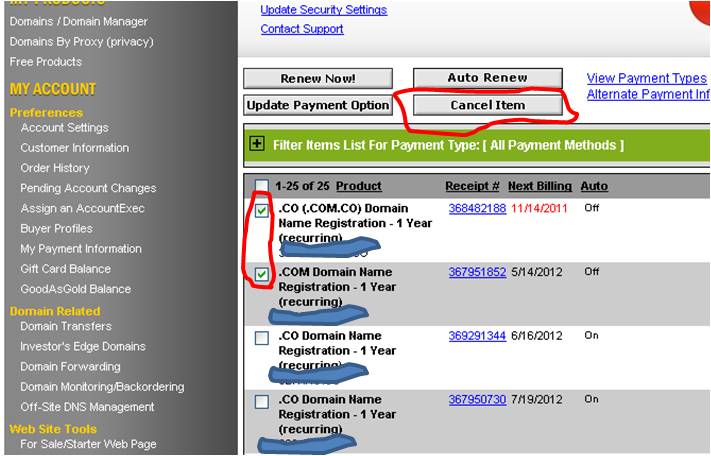
Task: Click the Auto Renew button
Action: click(487, 78)
